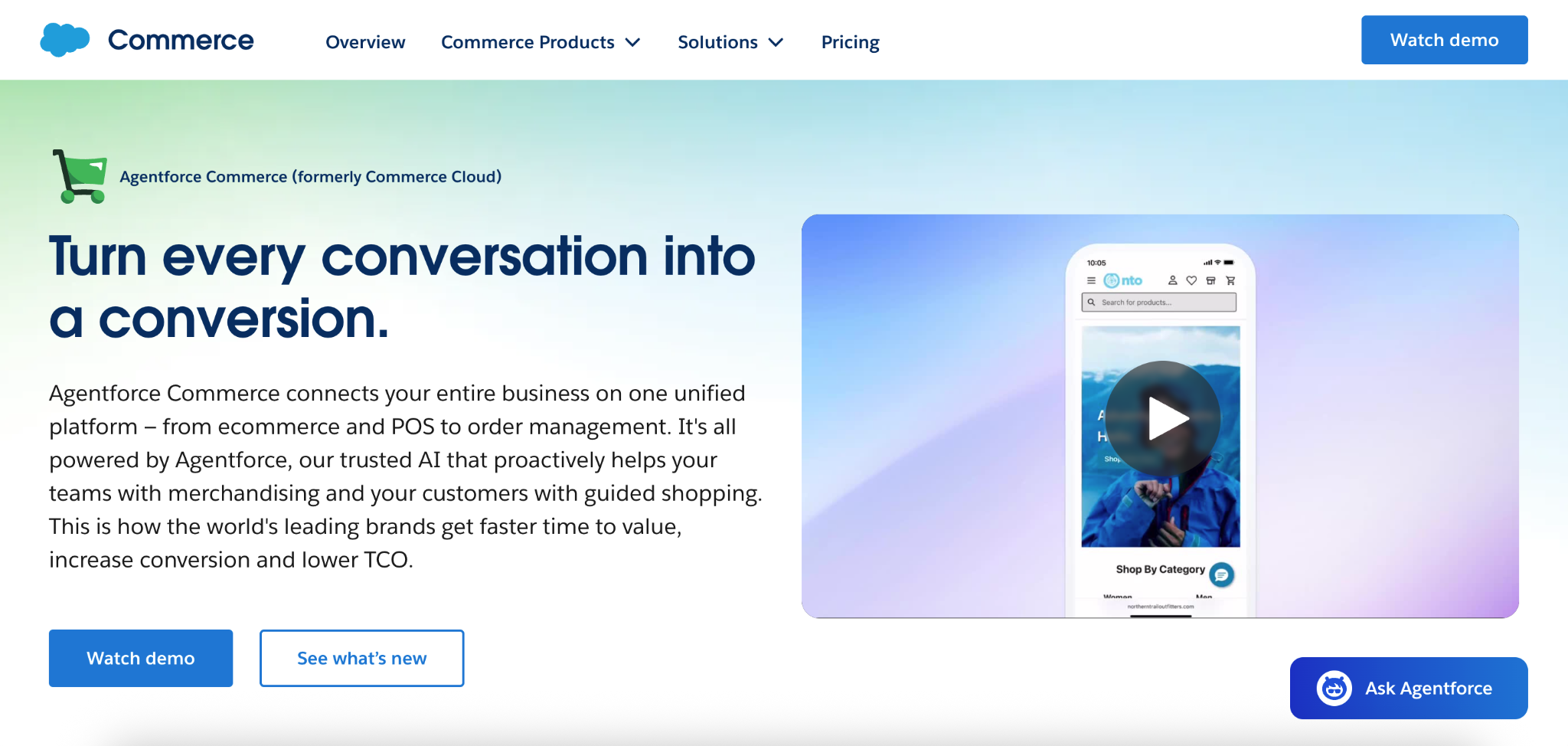The width and height of the screenshot is (1568, 746).
Task: Click the heart wishlist icon in phone mockup
Action: [x=1191, y=280]
